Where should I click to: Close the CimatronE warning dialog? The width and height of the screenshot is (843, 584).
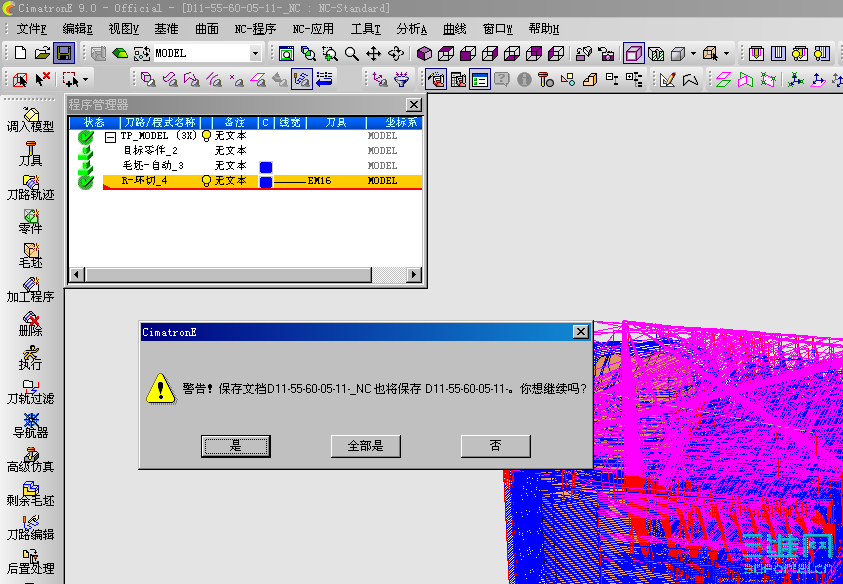(581, 332)
